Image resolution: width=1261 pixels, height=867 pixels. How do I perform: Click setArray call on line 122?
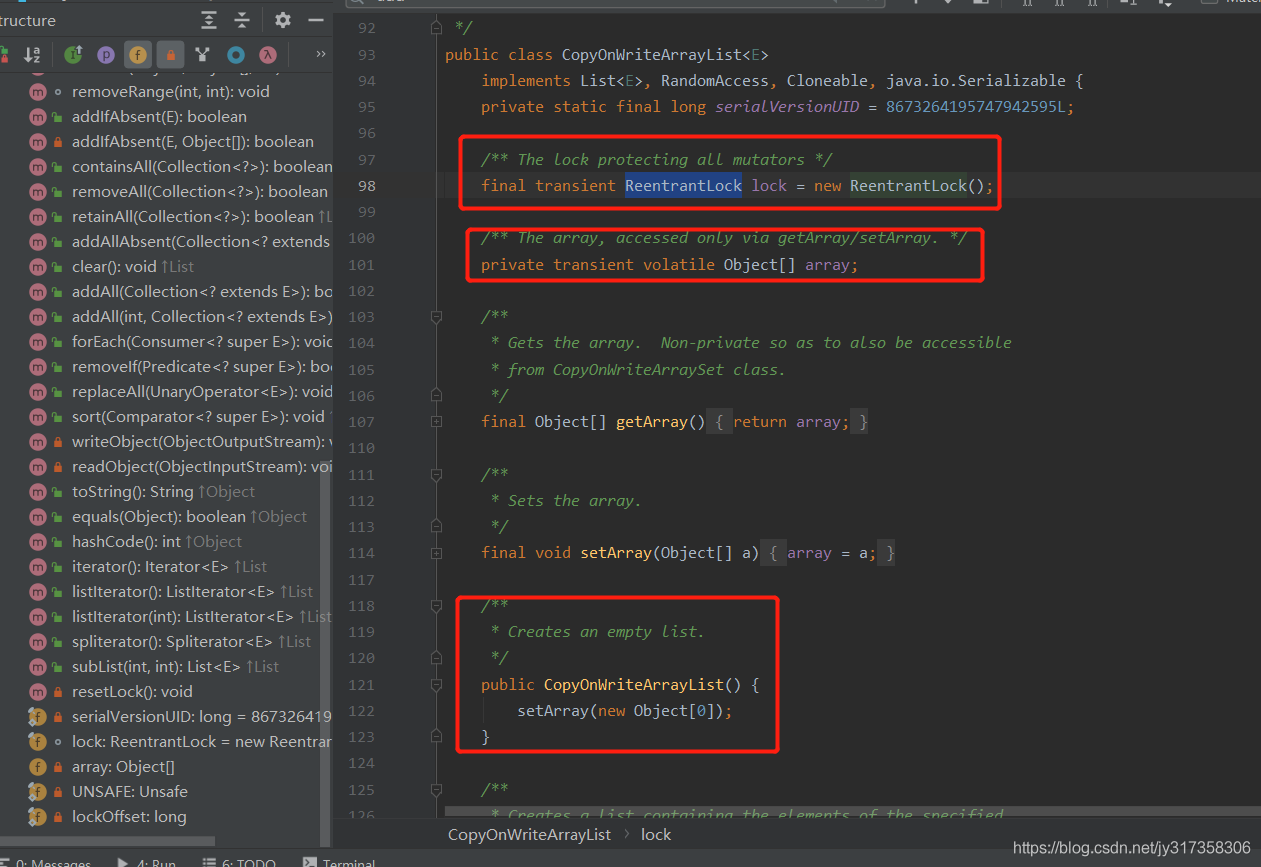click(553, 711)
